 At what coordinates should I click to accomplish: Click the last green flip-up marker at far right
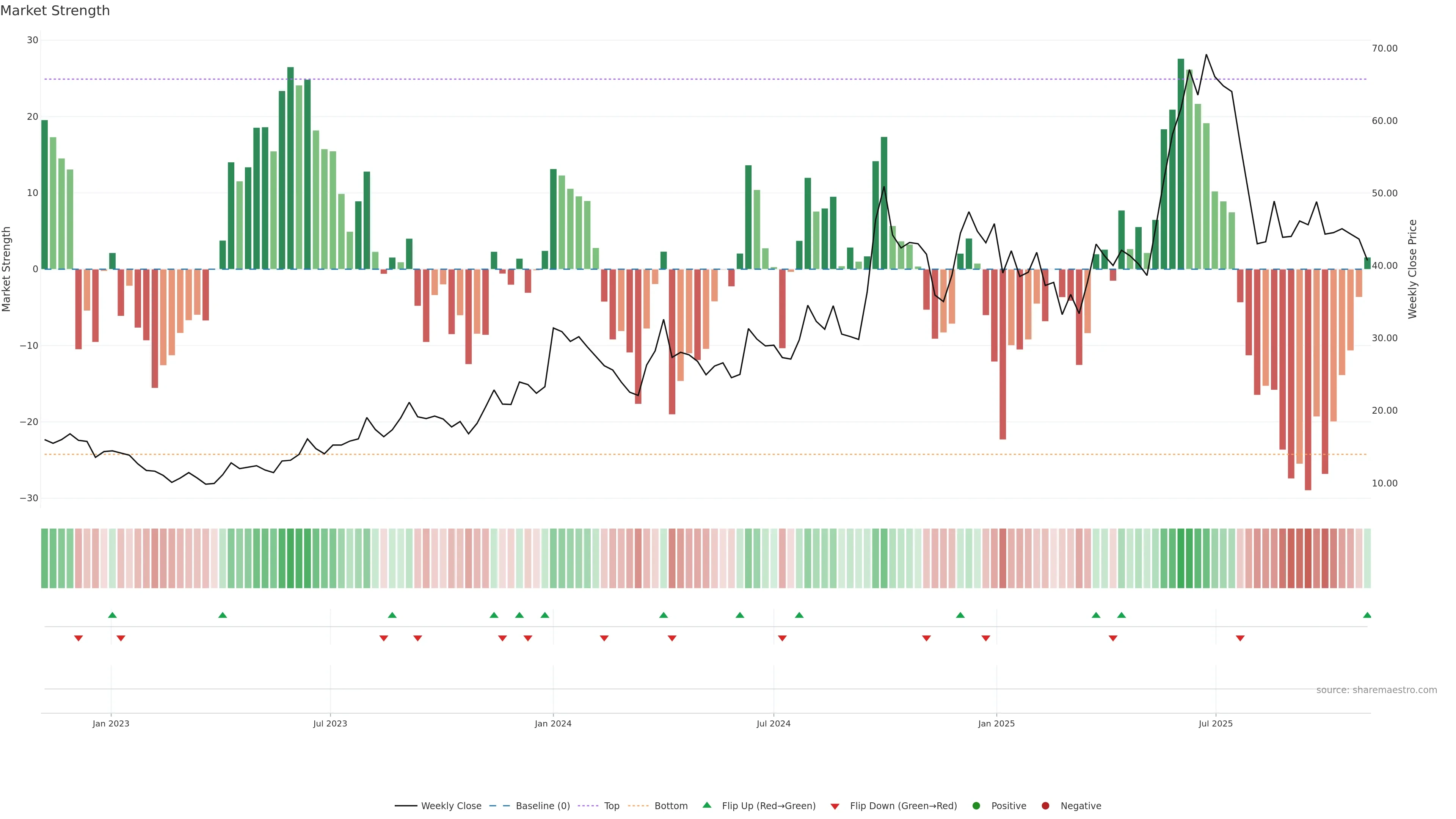coord(1367,615)
